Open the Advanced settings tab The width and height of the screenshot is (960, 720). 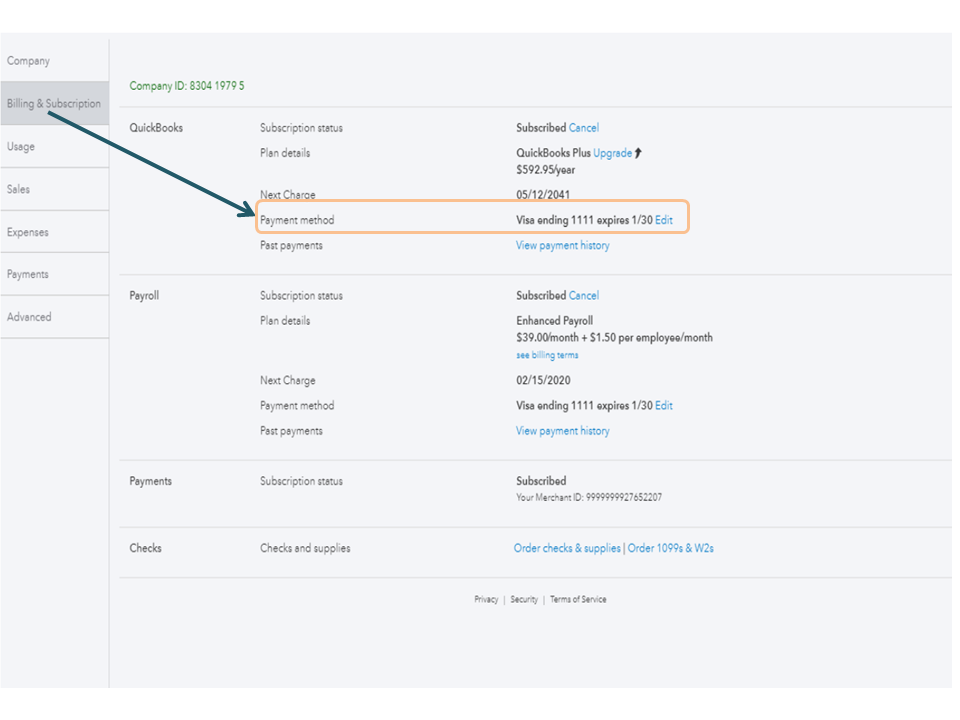pyautogui.click(x=29, y=317)
